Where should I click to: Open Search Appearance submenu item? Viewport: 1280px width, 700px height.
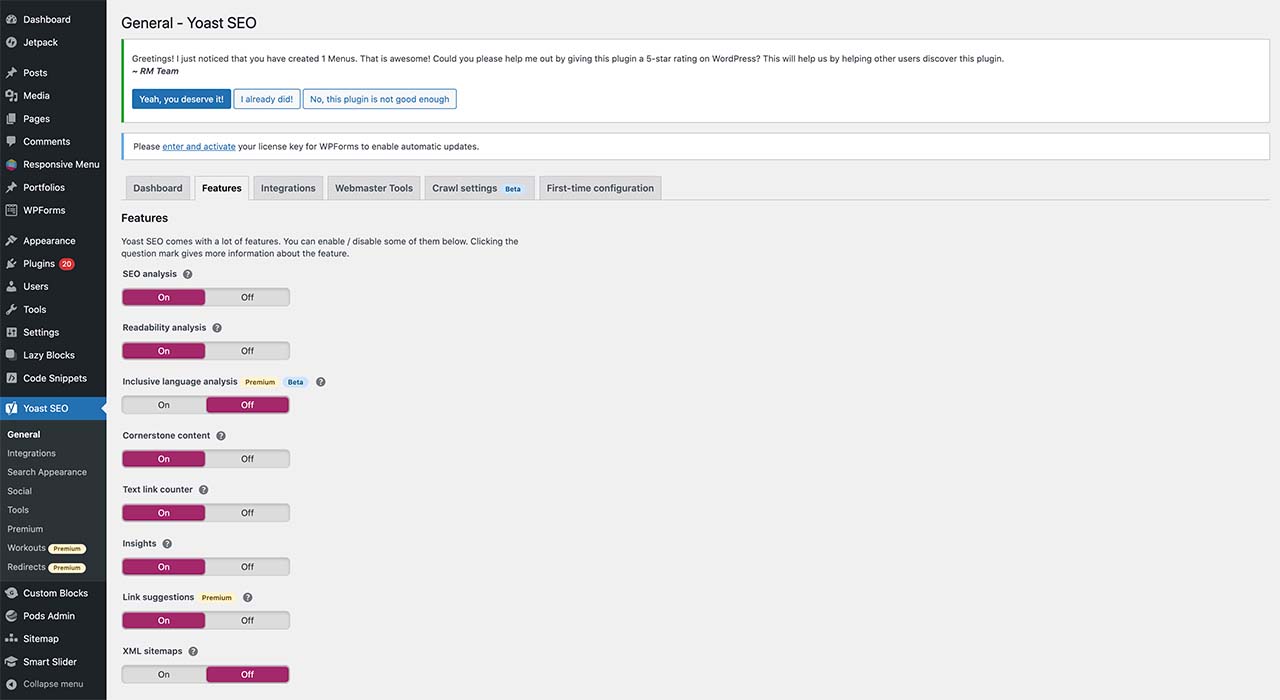pos(47,472)
